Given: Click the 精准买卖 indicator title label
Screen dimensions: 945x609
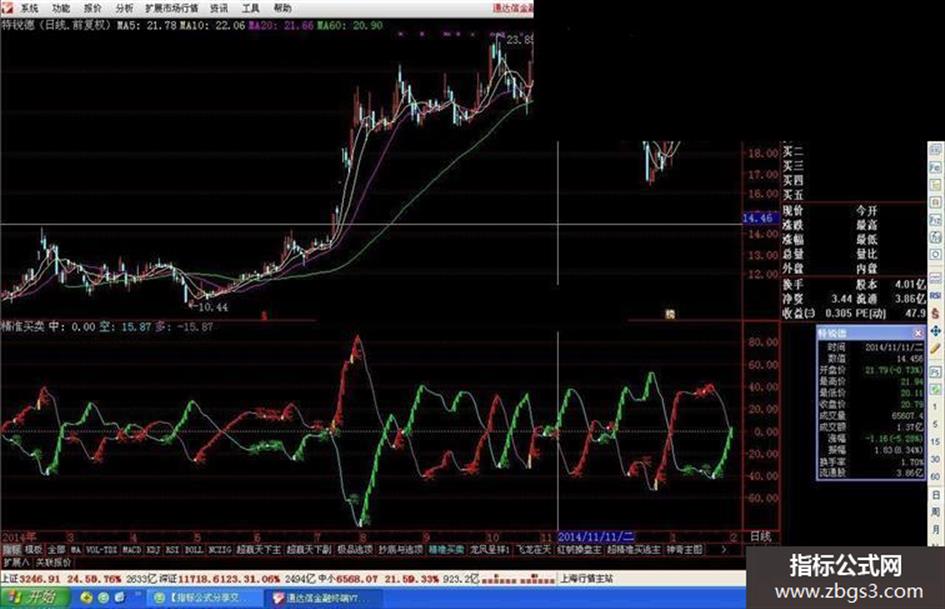Looking at the screenshot, I should click(x=23, y=326).
